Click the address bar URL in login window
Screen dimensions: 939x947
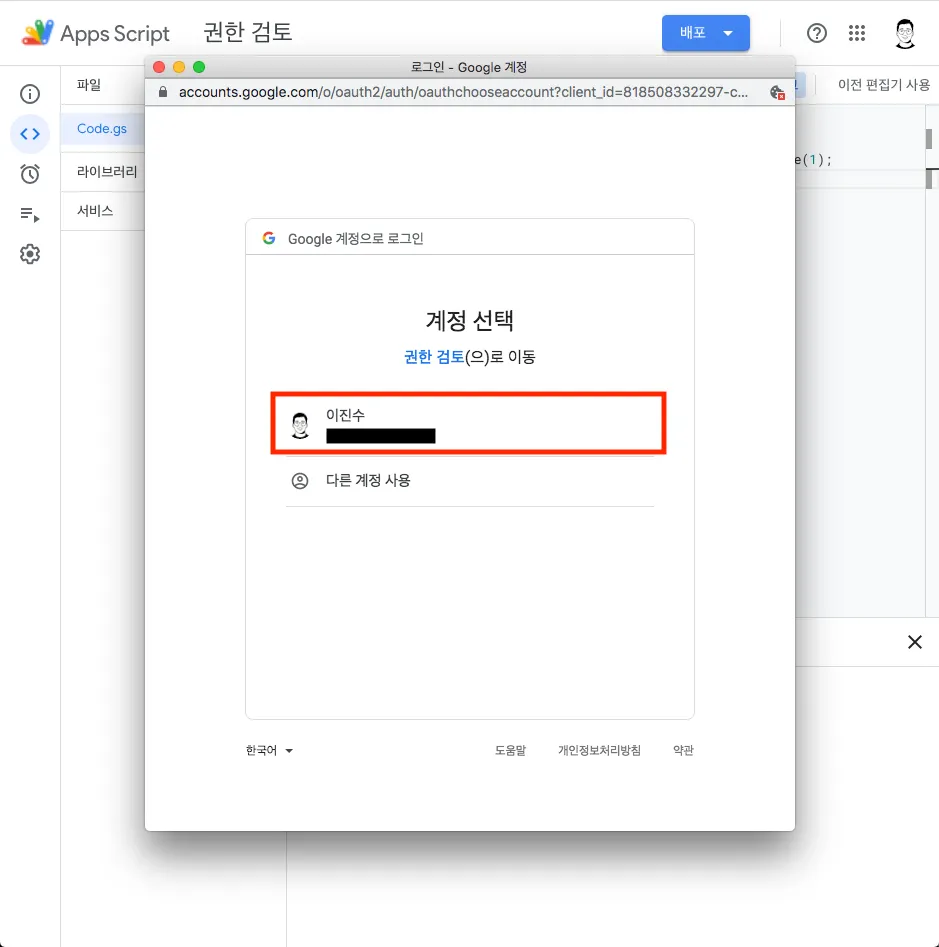tap(463, 92)
